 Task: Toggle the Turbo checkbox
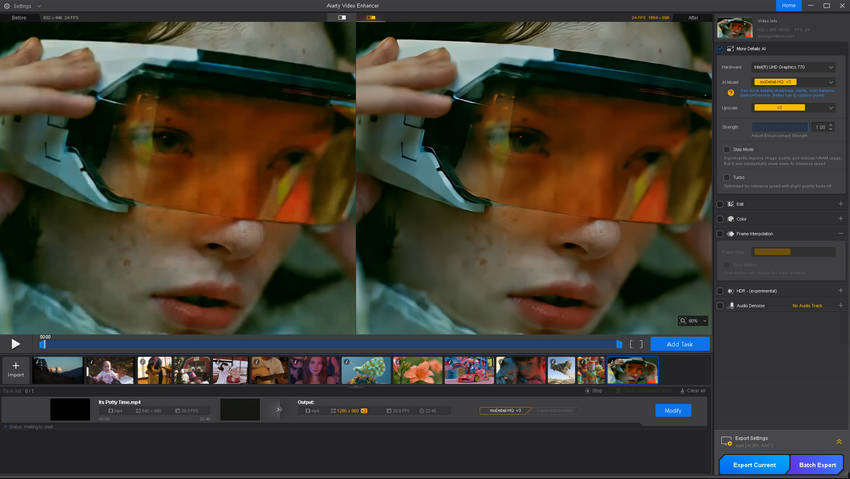pos(726,177)
